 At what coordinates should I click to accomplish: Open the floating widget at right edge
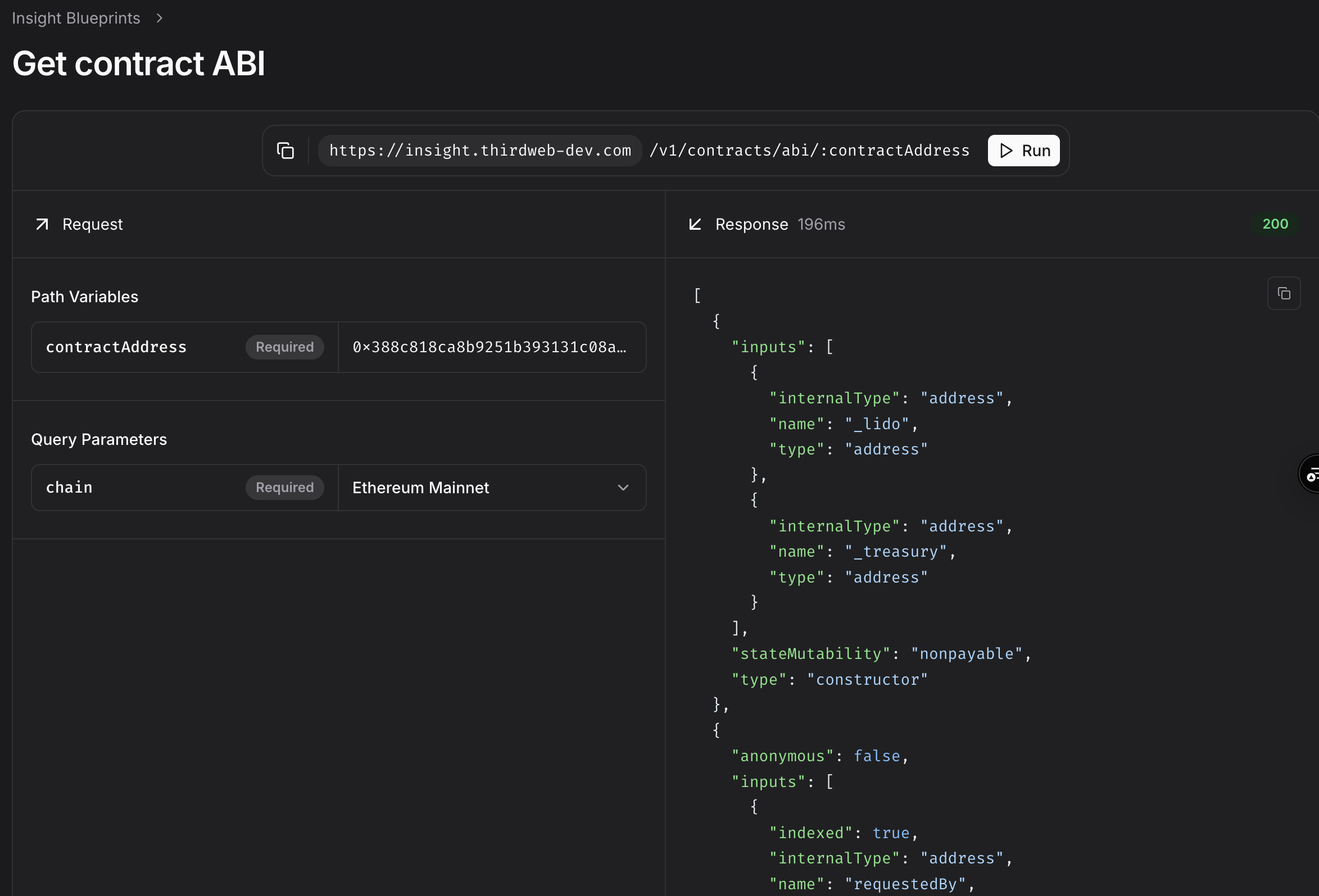tap(1311, 474)
